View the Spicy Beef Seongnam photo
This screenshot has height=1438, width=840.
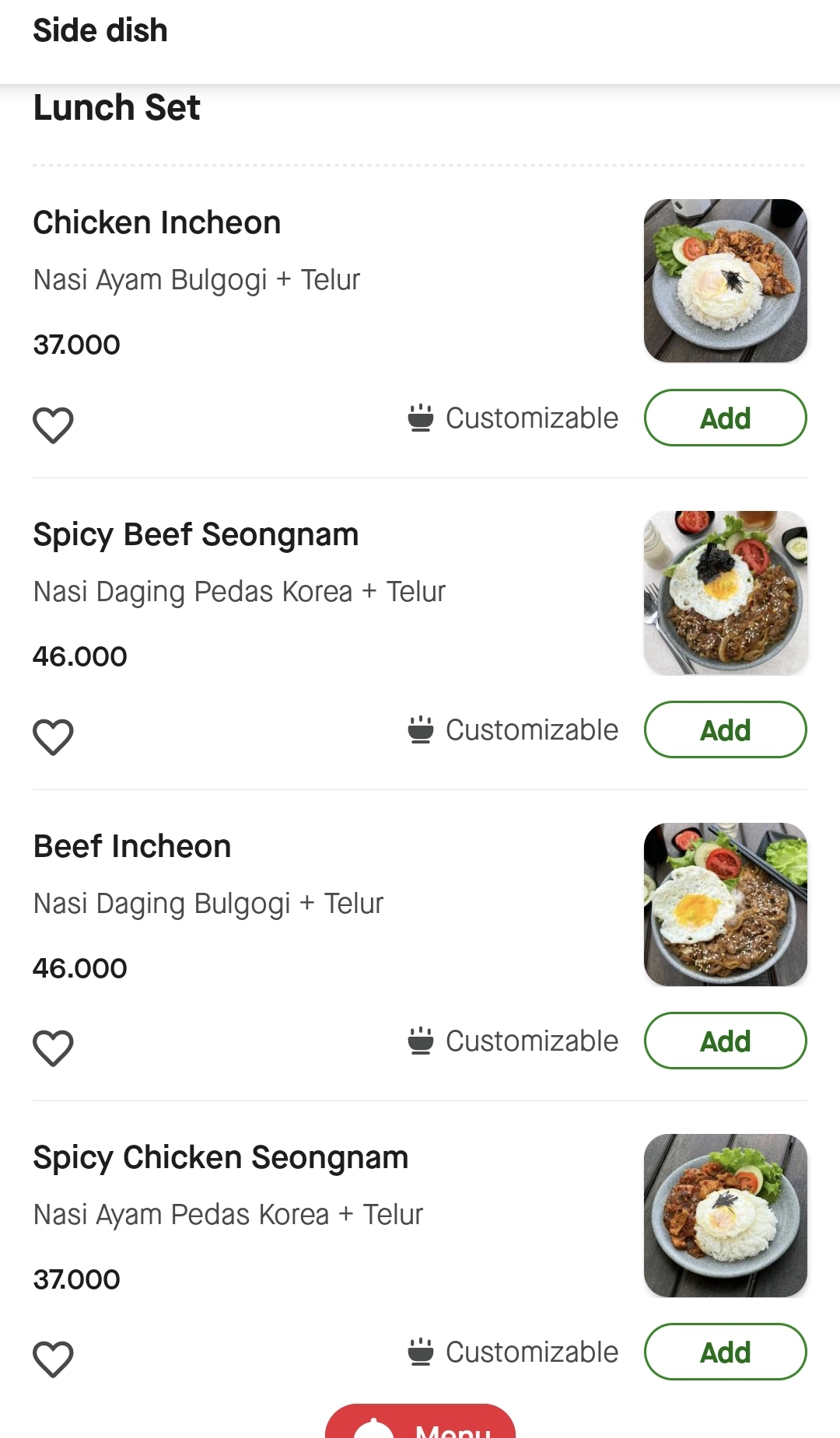[725, 593]
